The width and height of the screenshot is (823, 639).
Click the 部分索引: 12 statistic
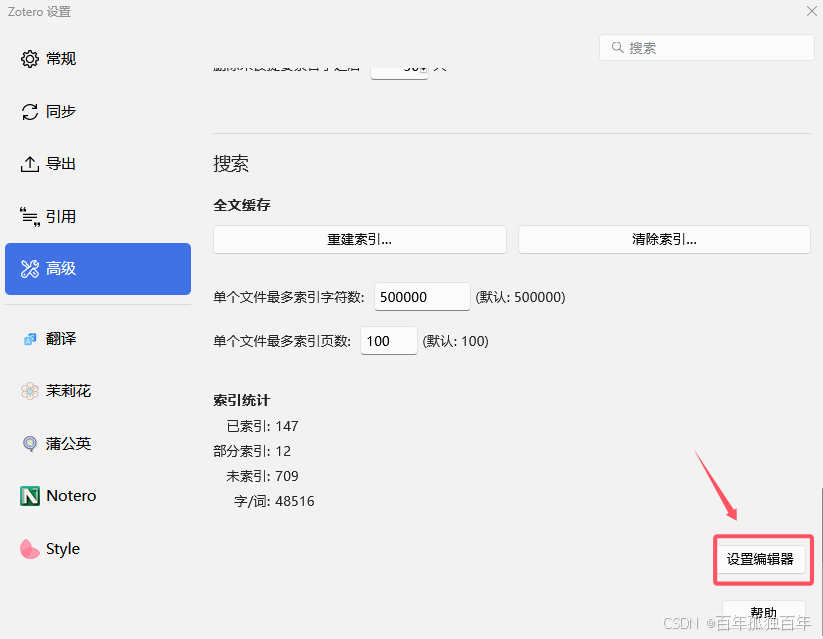tap(252, 451)
